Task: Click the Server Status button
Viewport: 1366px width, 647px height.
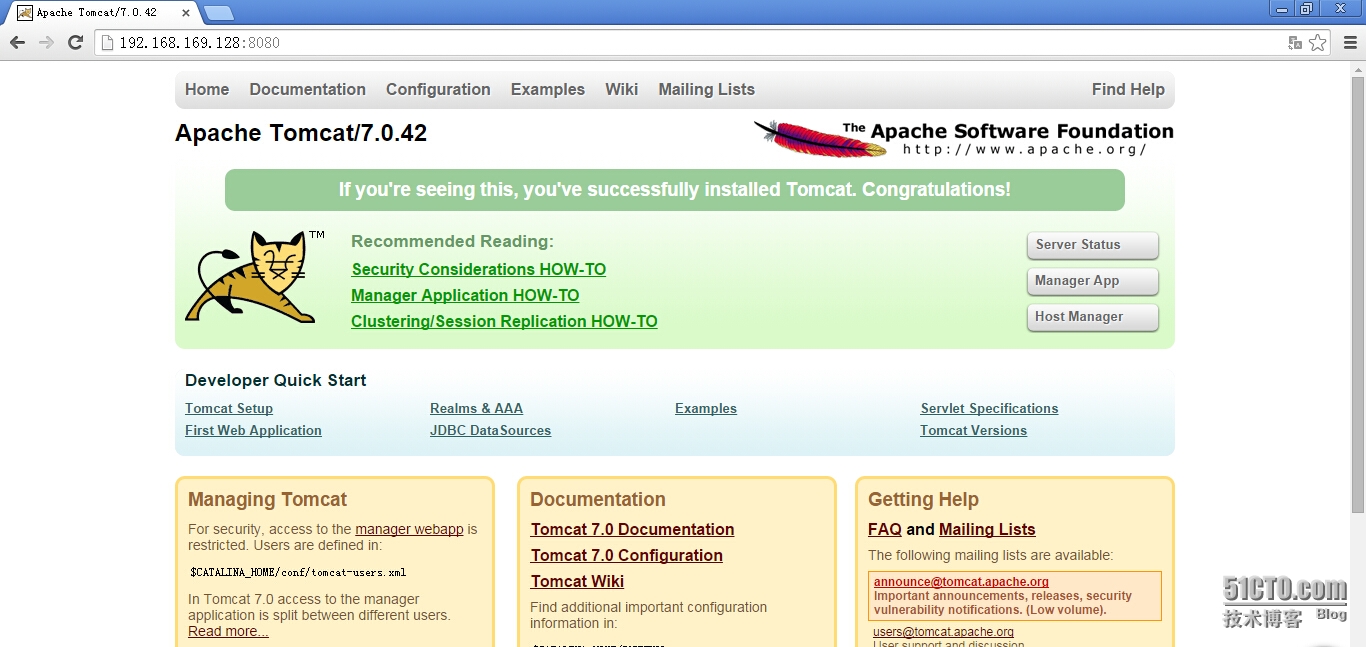Action: point(1092,245)
